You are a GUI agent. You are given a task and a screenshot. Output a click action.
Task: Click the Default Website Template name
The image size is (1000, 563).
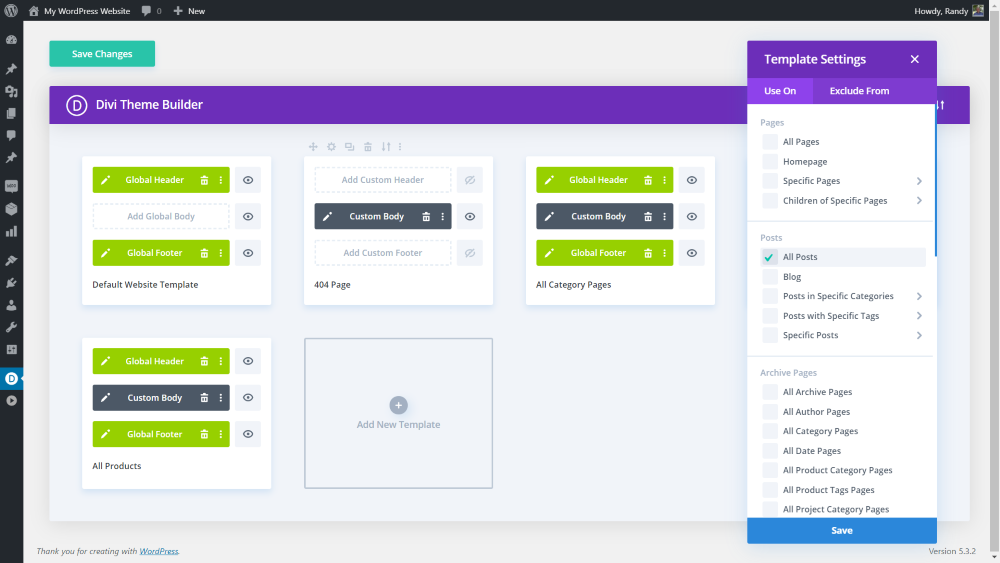[x=145, y=284]
